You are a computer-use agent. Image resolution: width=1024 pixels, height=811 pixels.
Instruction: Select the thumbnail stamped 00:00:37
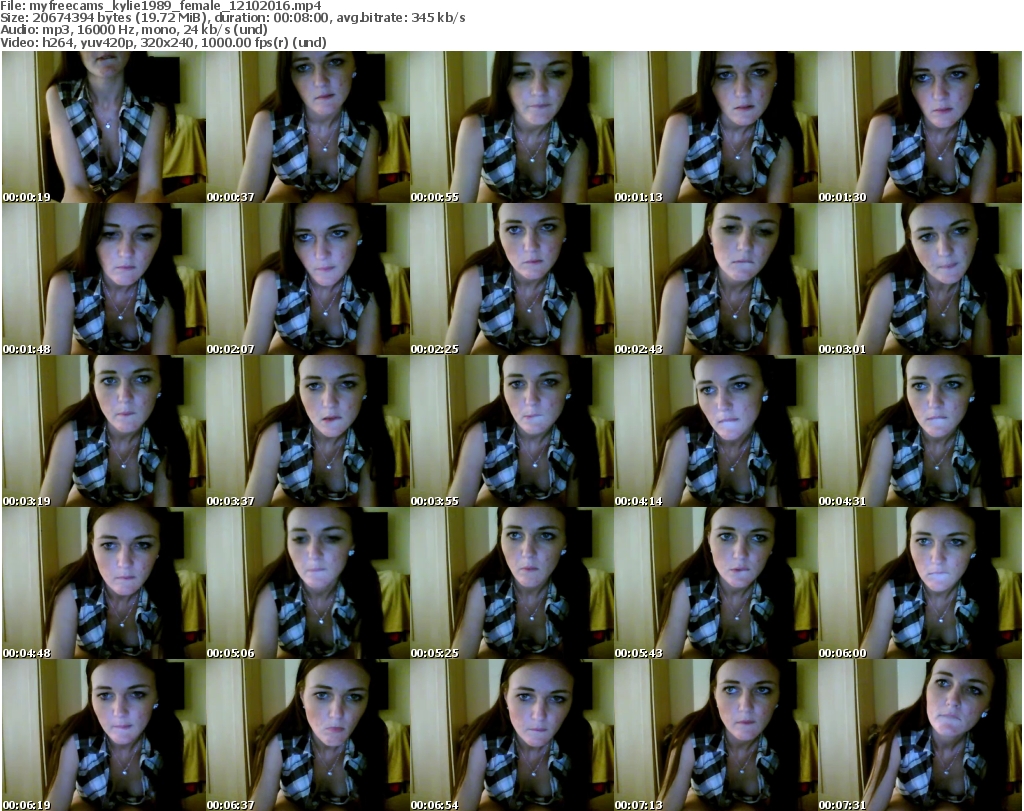coord(308,127)
